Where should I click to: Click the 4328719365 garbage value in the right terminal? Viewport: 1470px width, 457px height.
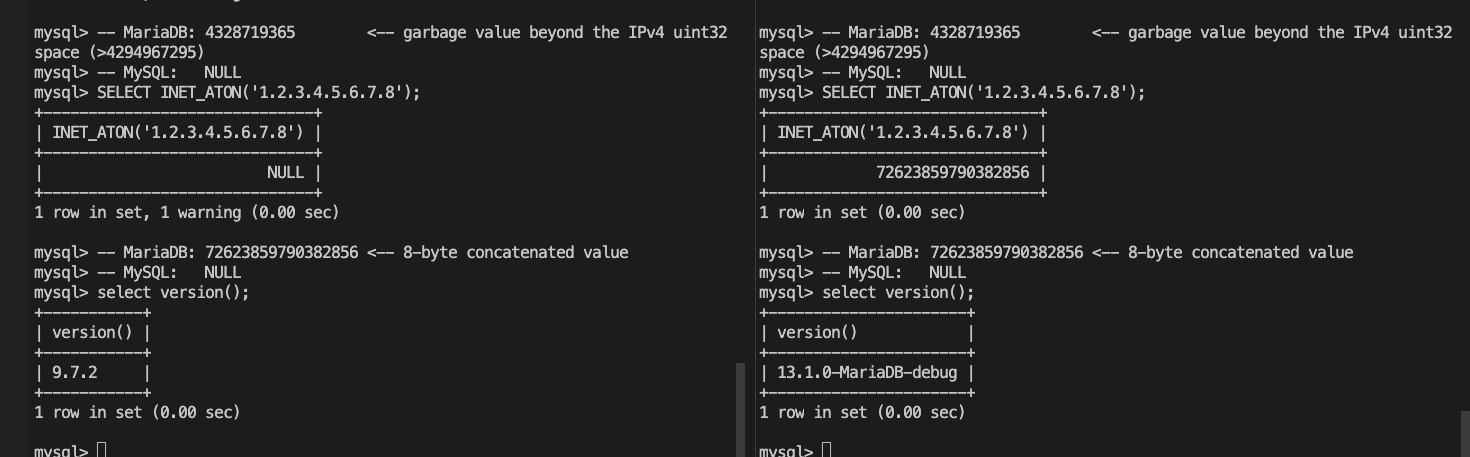point(975,32)
